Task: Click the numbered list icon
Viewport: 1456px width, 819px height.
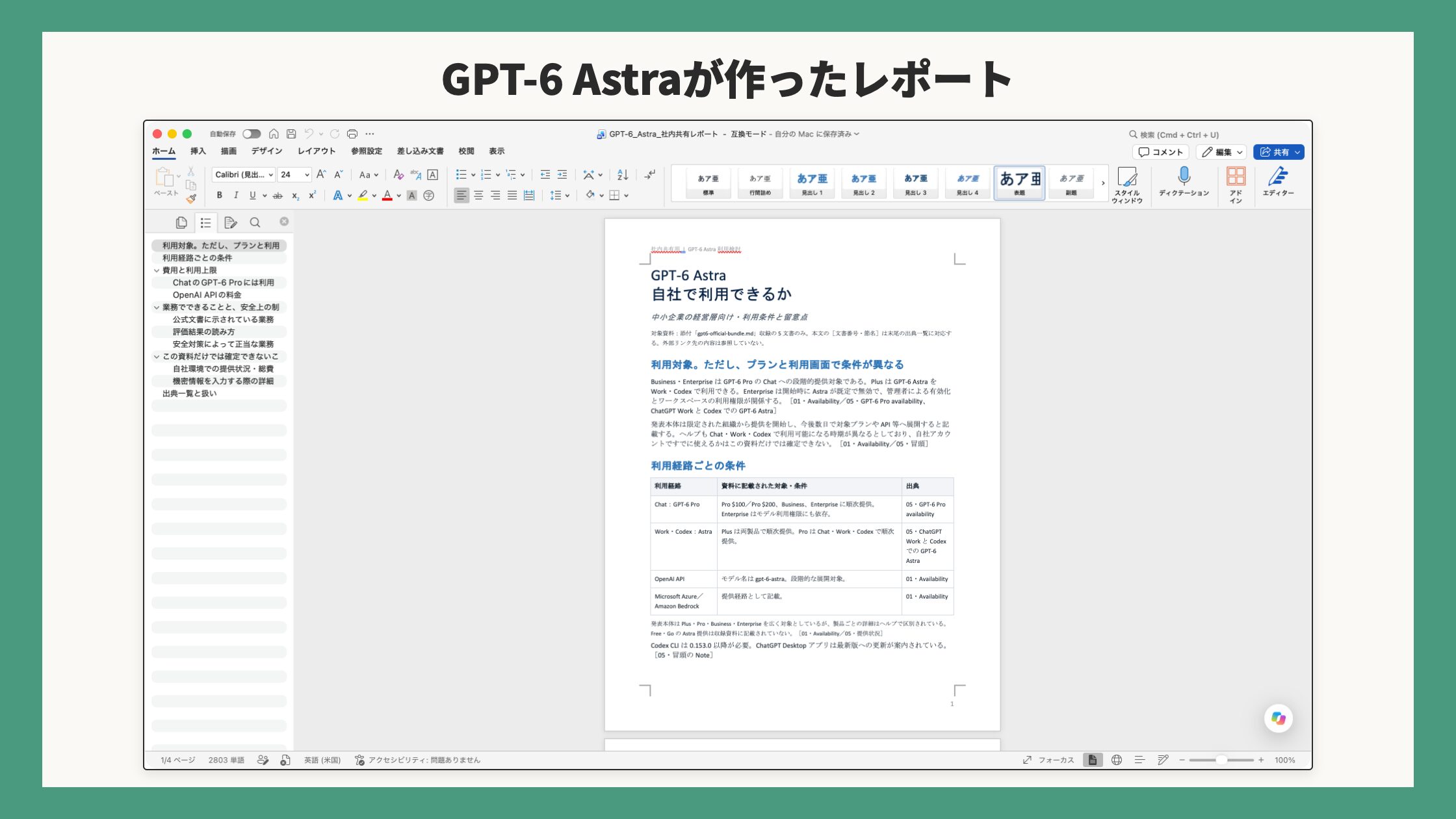Action: coord(486,175)
